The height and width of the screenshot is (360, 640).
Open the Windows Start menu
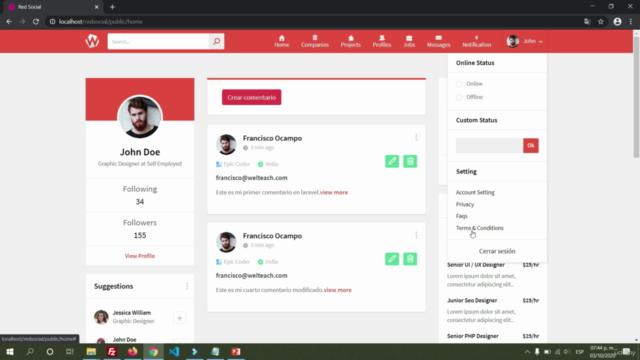(x=10, y=351)
